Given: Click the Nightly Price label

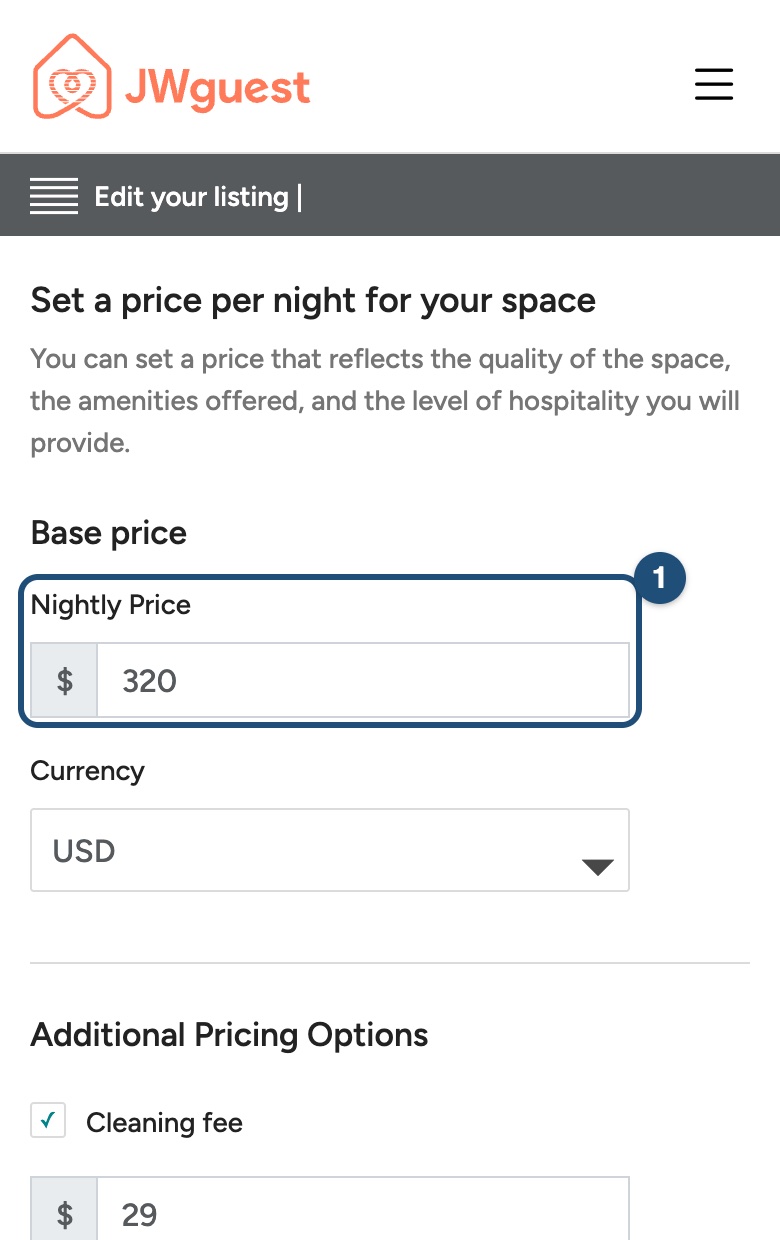Looking at the screenshot, I should [111, 605].
